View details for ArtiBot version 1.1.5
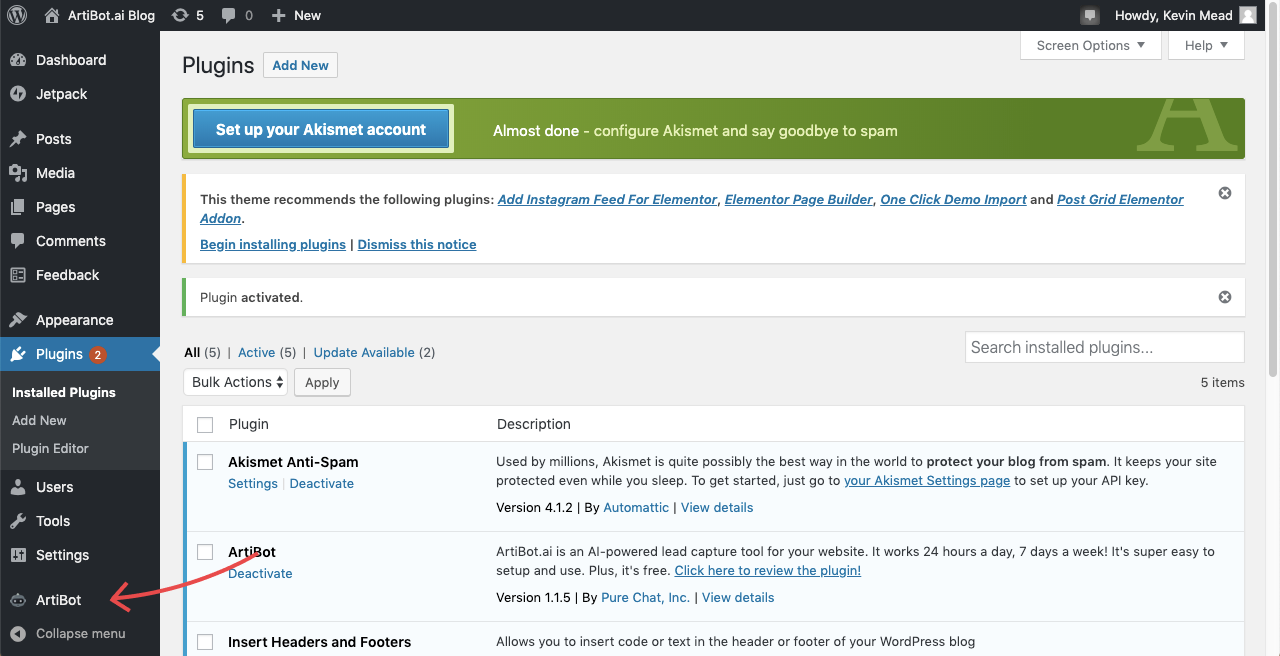This screenshot has width=1280, height=656. pos(738,597)
